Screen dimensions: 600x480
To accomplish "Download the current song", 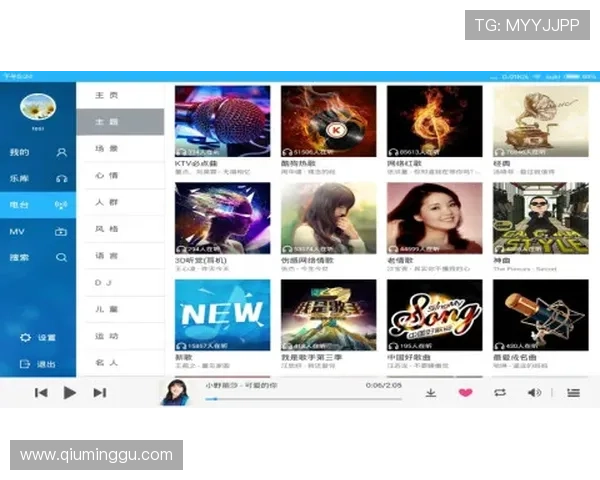I will [431, 393].
